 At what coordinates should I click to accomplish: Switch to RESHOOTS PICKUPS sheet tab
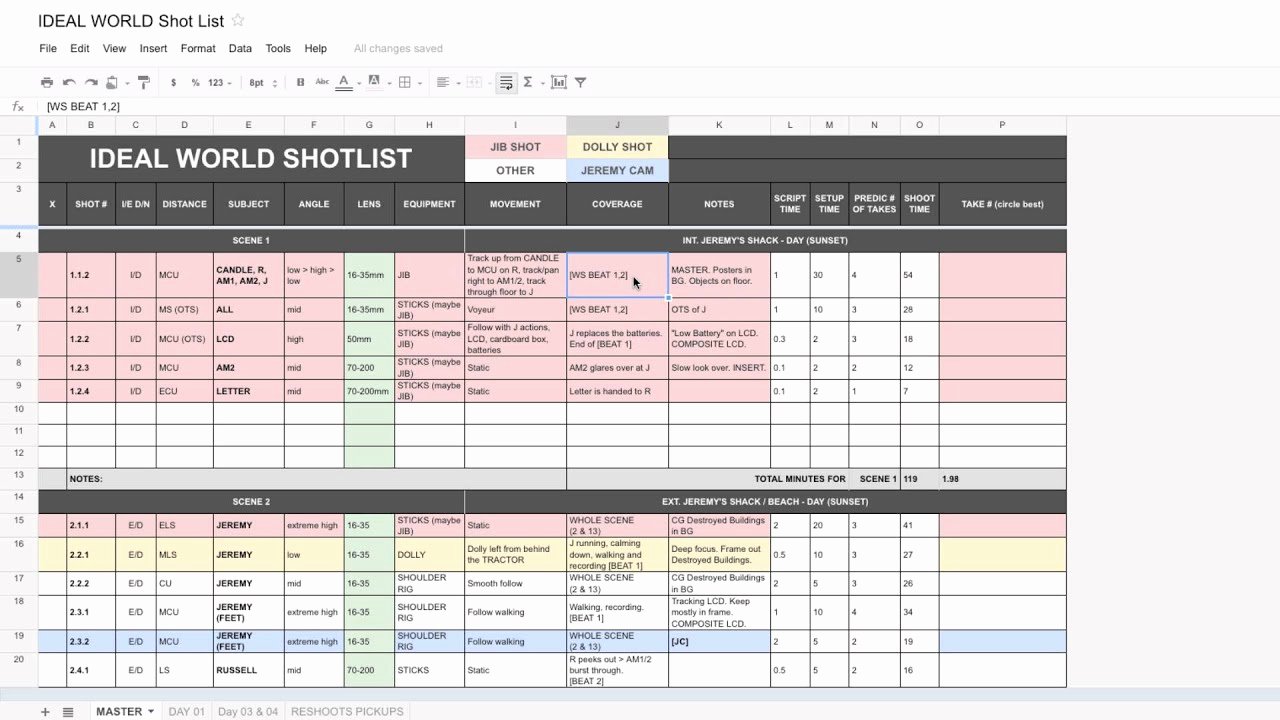click(347, 712)
